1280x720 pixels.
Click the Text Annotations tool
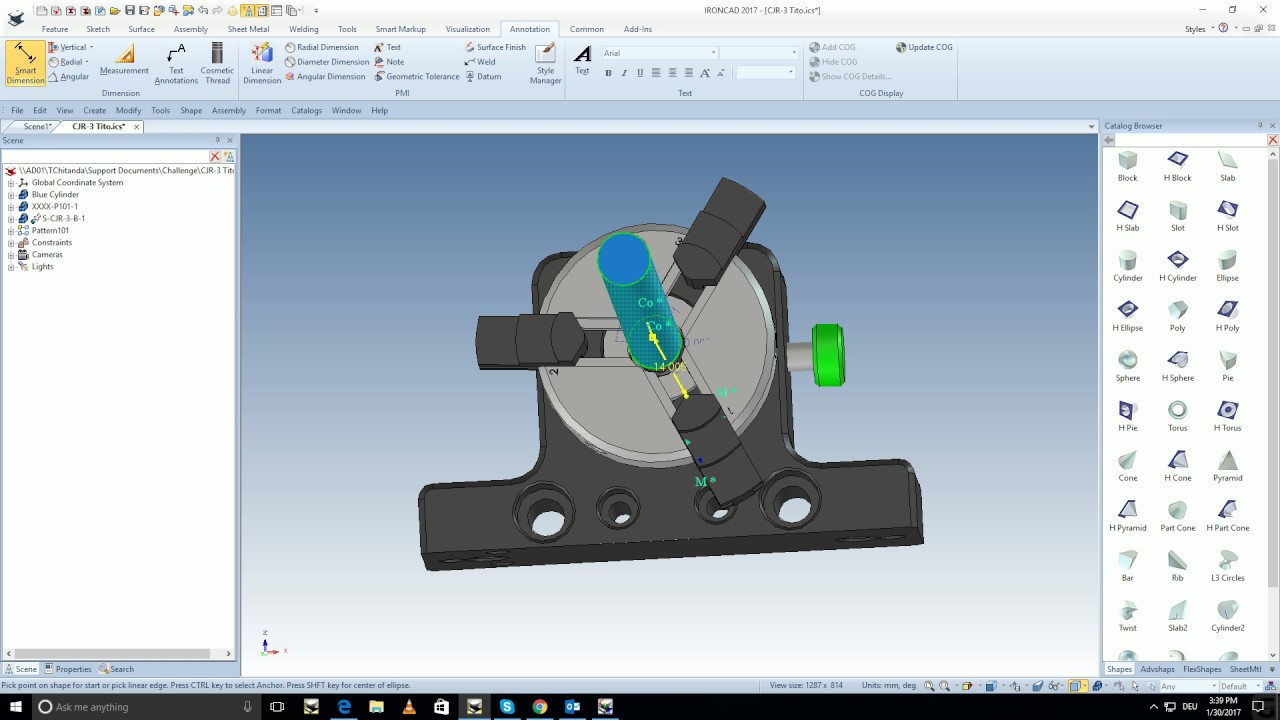[176, 63]
